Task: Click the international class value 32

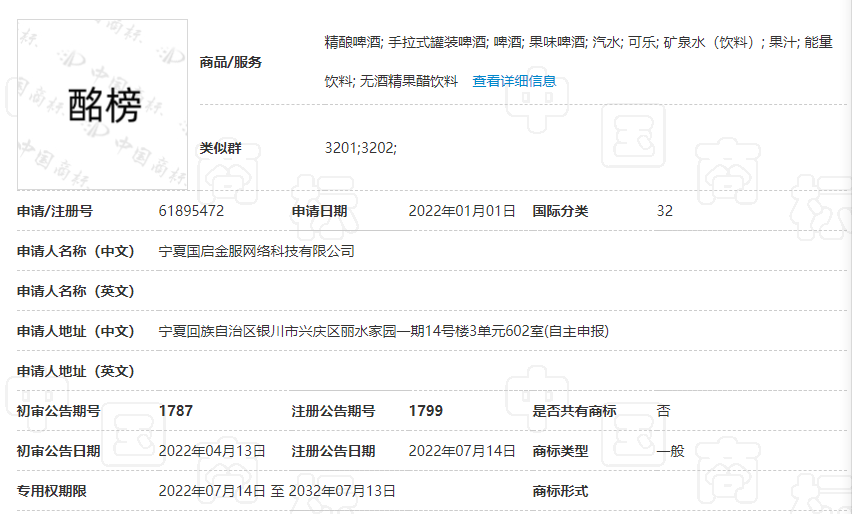Action: click(x=665, y=211)
